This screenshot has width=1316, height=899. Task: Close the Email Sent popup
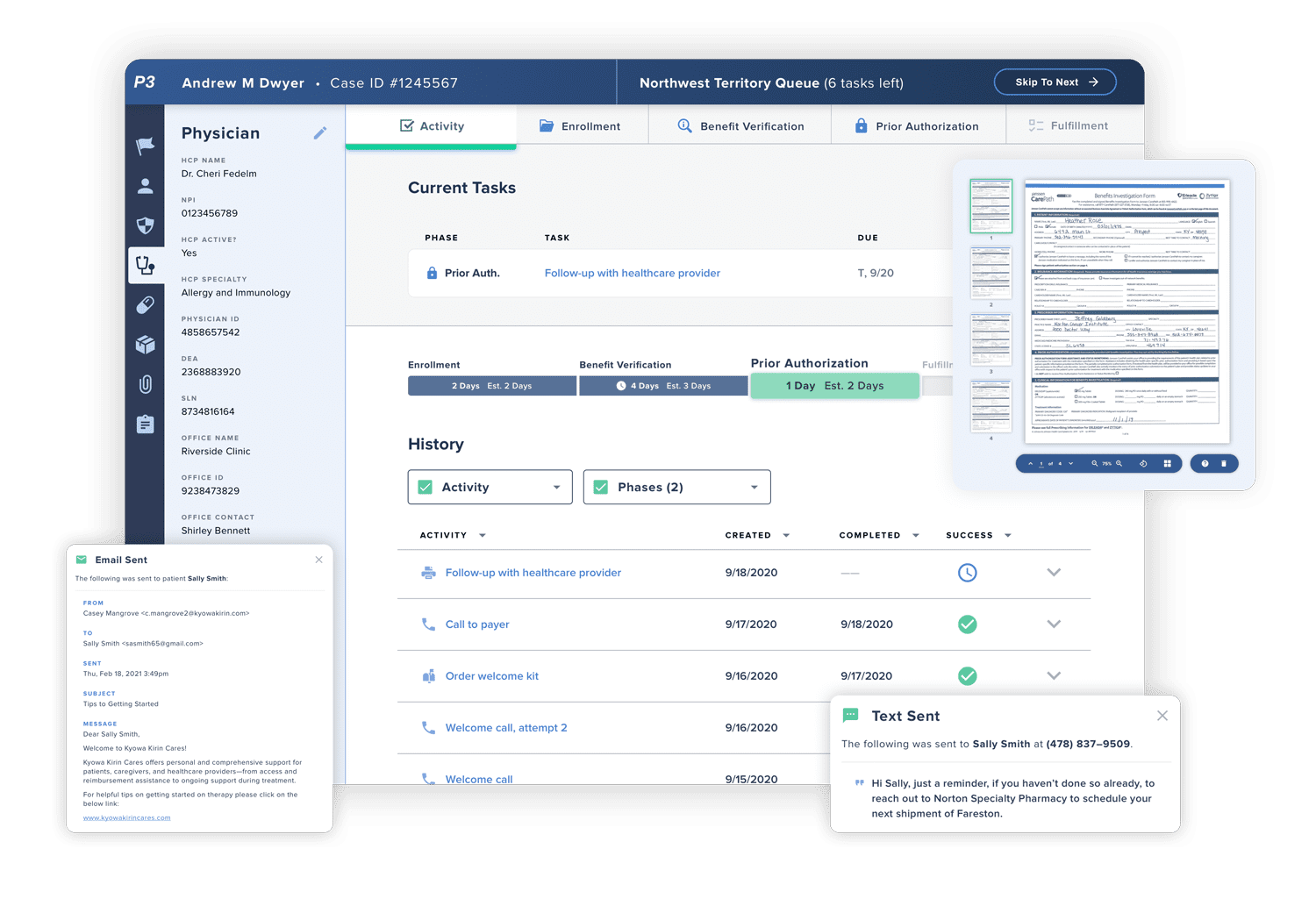pyautogui.click(x=318, y=560)
